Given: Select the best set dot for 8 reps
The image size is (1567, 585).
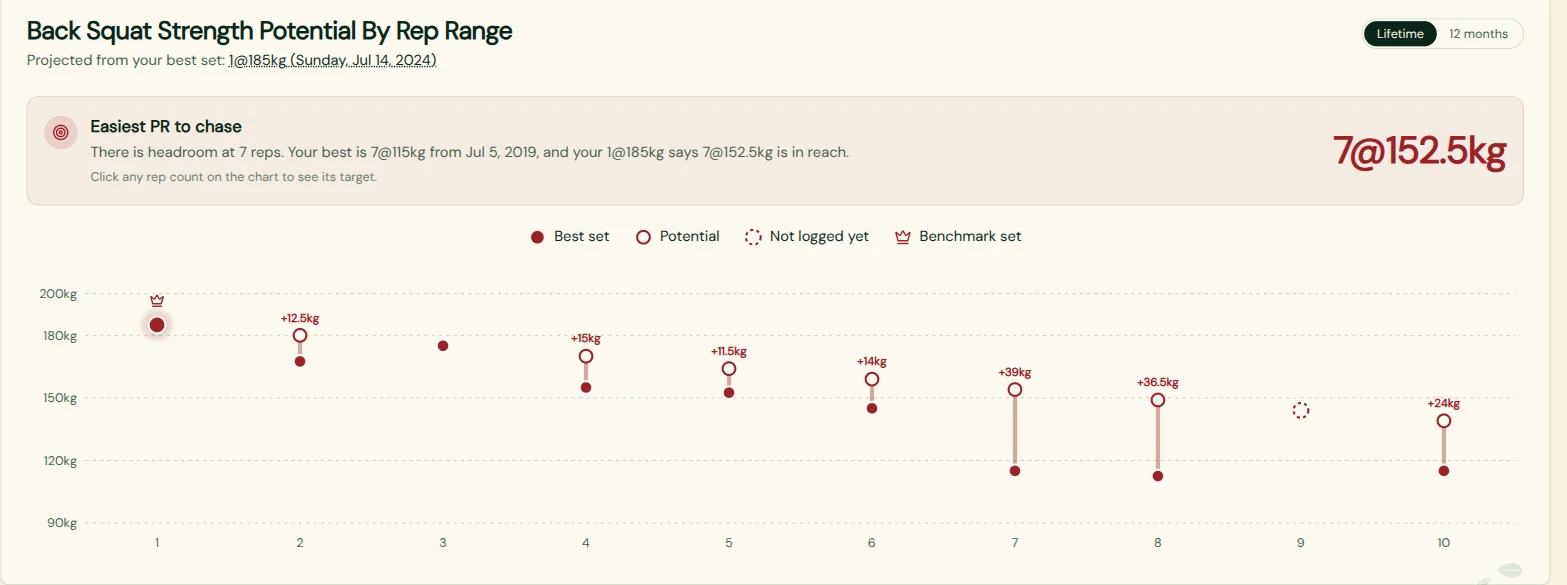Looking at the screenshot, I should click(1158, 476).
